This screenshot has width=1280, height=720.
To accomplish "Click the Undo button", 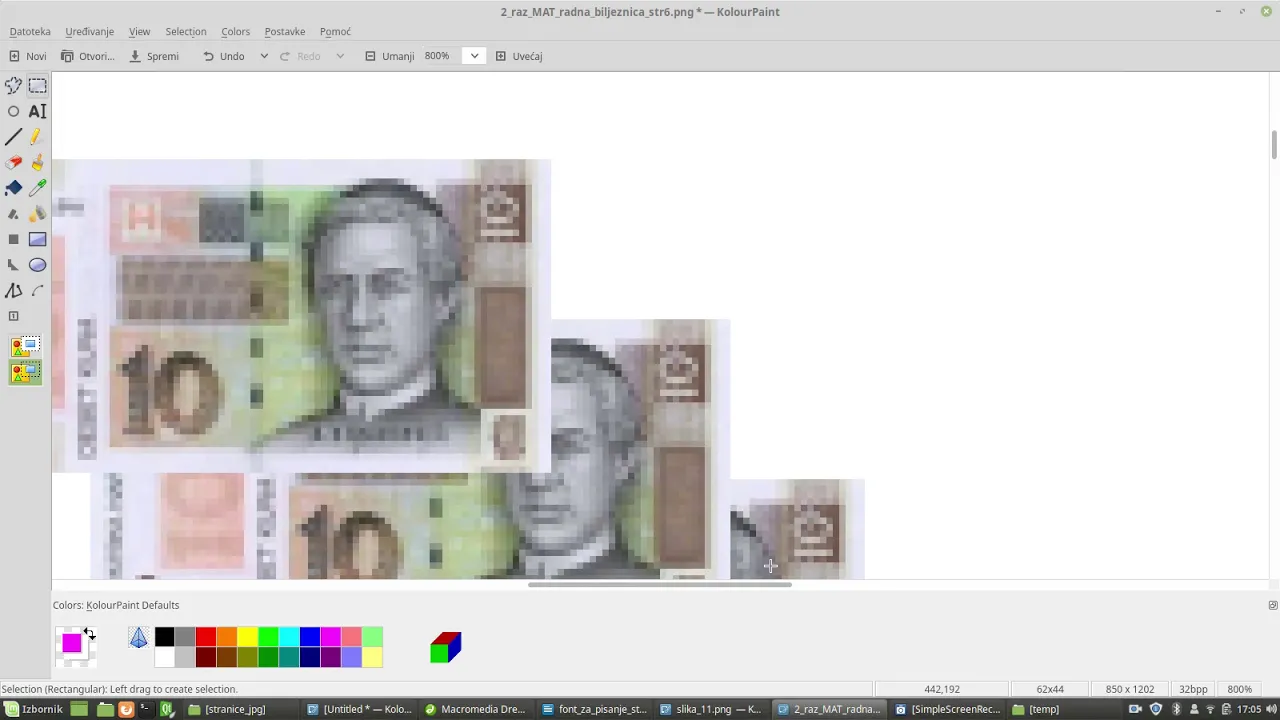I will (224, 56).
